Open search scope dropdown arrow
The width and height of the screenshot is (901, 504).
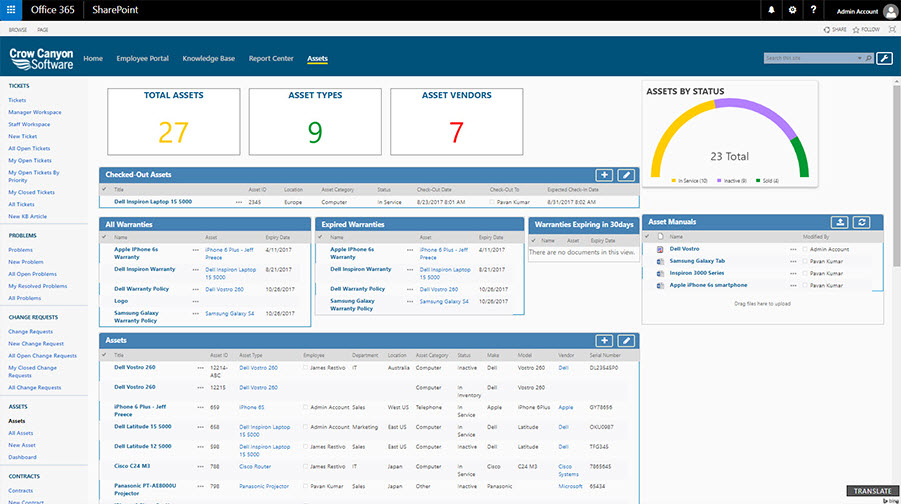[860, 58]
